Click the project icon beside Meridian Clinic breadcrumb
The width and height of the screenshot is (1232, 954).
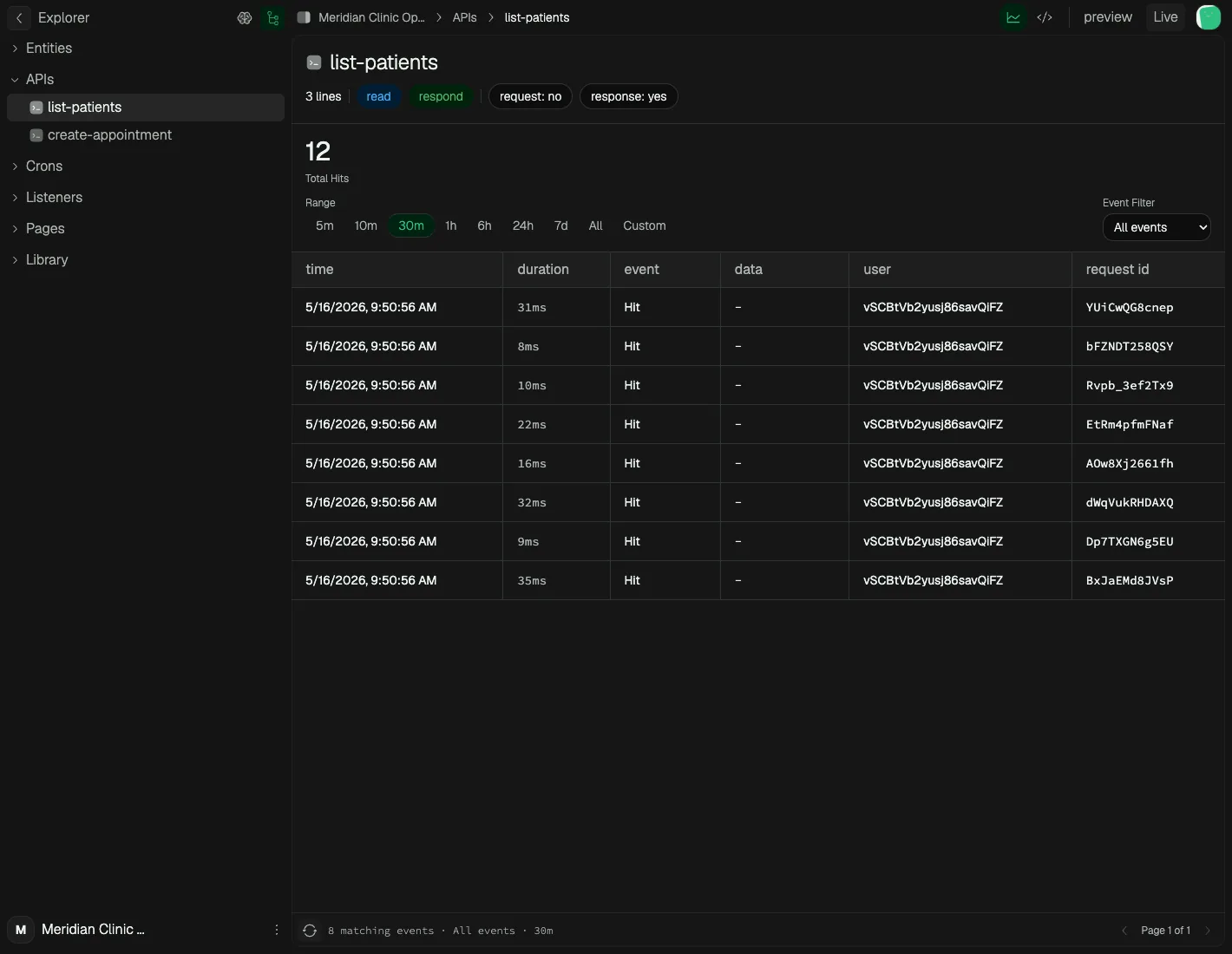point(304,17)
